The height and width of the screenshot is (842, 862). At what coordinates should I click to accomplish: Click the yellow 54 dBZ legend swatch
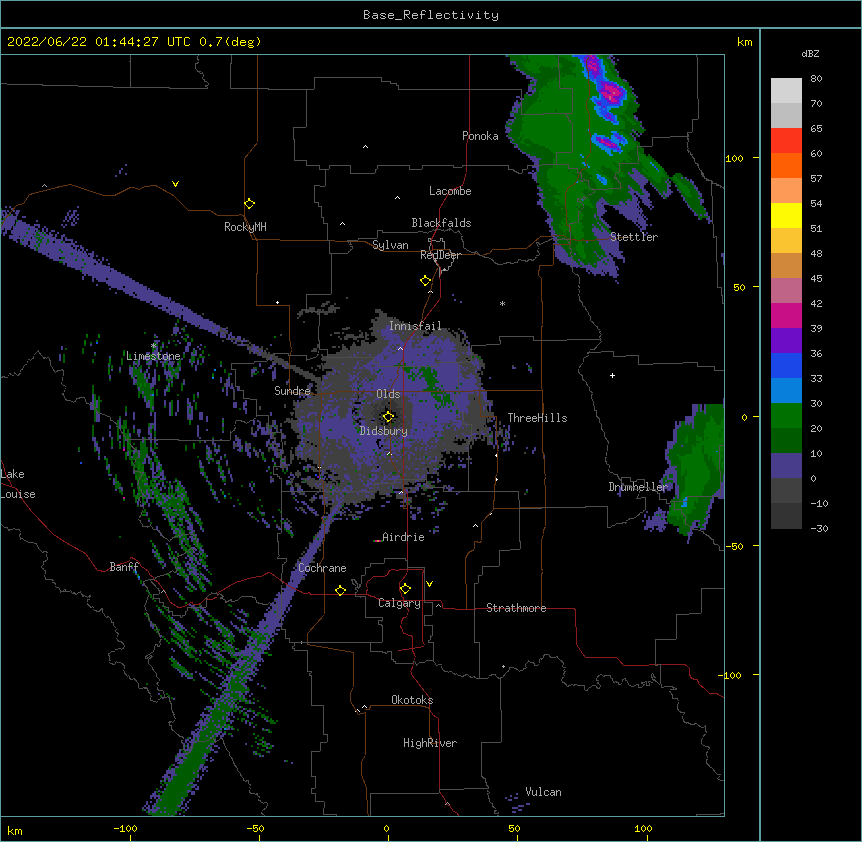[786, 215]
